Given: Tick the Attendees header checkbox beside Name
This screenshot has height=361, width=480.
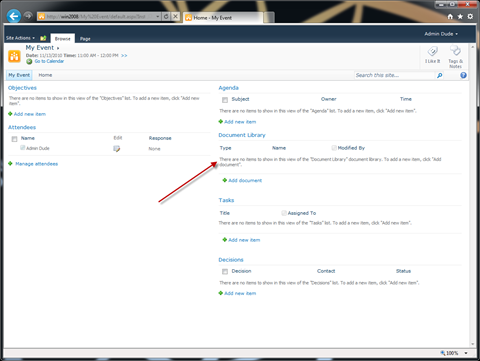Looking at the screenshot, I should pos(14,139).
